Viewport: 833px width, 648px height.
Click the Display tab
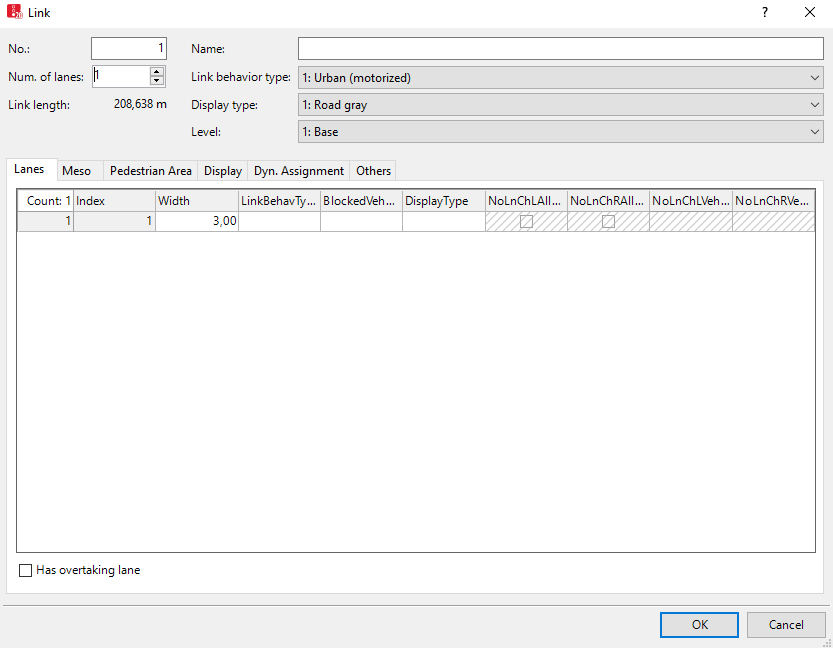223,171
